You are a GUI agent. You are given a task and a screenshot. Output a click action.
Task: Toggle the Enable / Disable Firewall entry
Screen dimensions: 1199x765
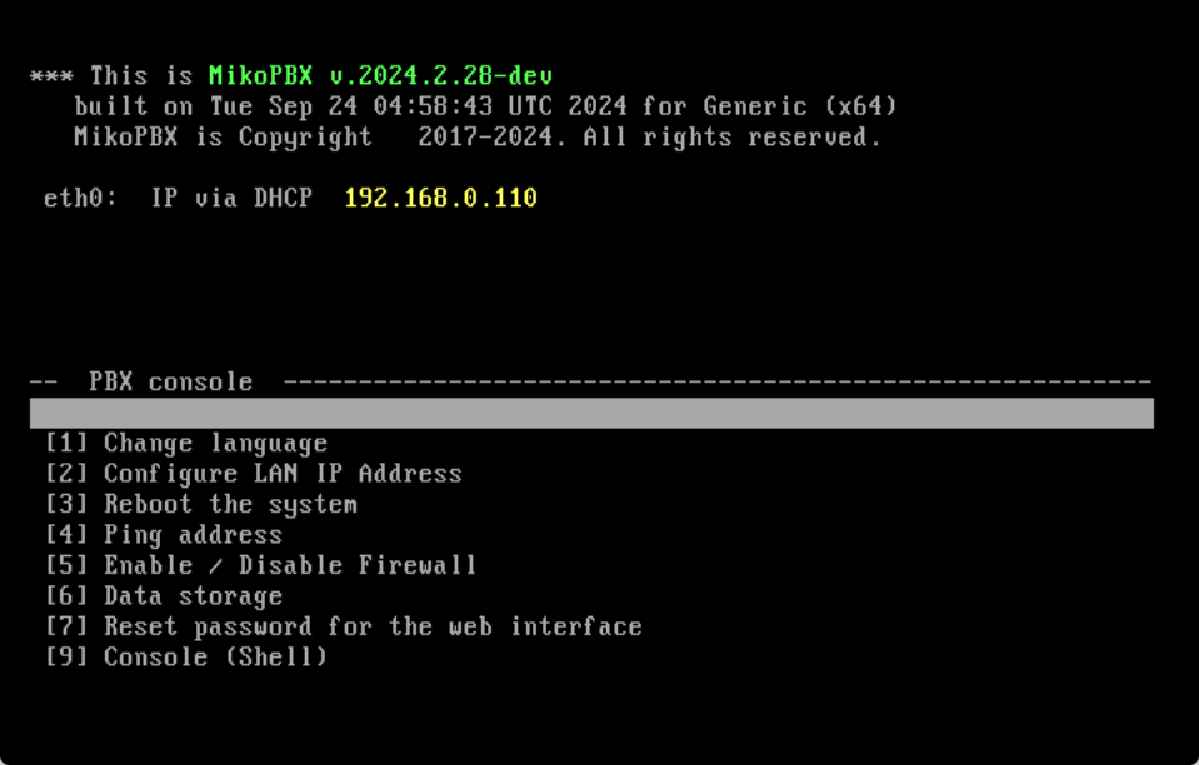point(261,566)
